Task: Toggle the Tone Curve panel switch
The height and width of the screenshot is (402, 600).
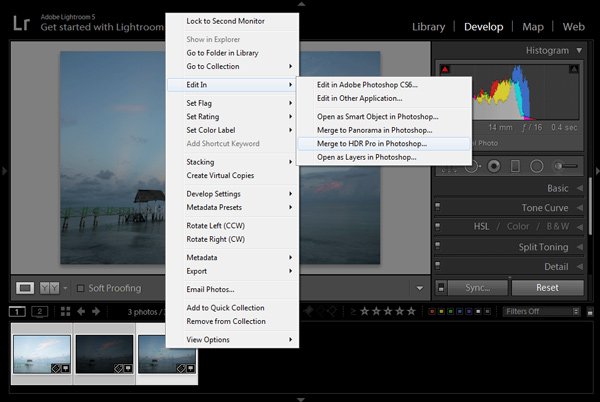Action: [x=438, y=208]
